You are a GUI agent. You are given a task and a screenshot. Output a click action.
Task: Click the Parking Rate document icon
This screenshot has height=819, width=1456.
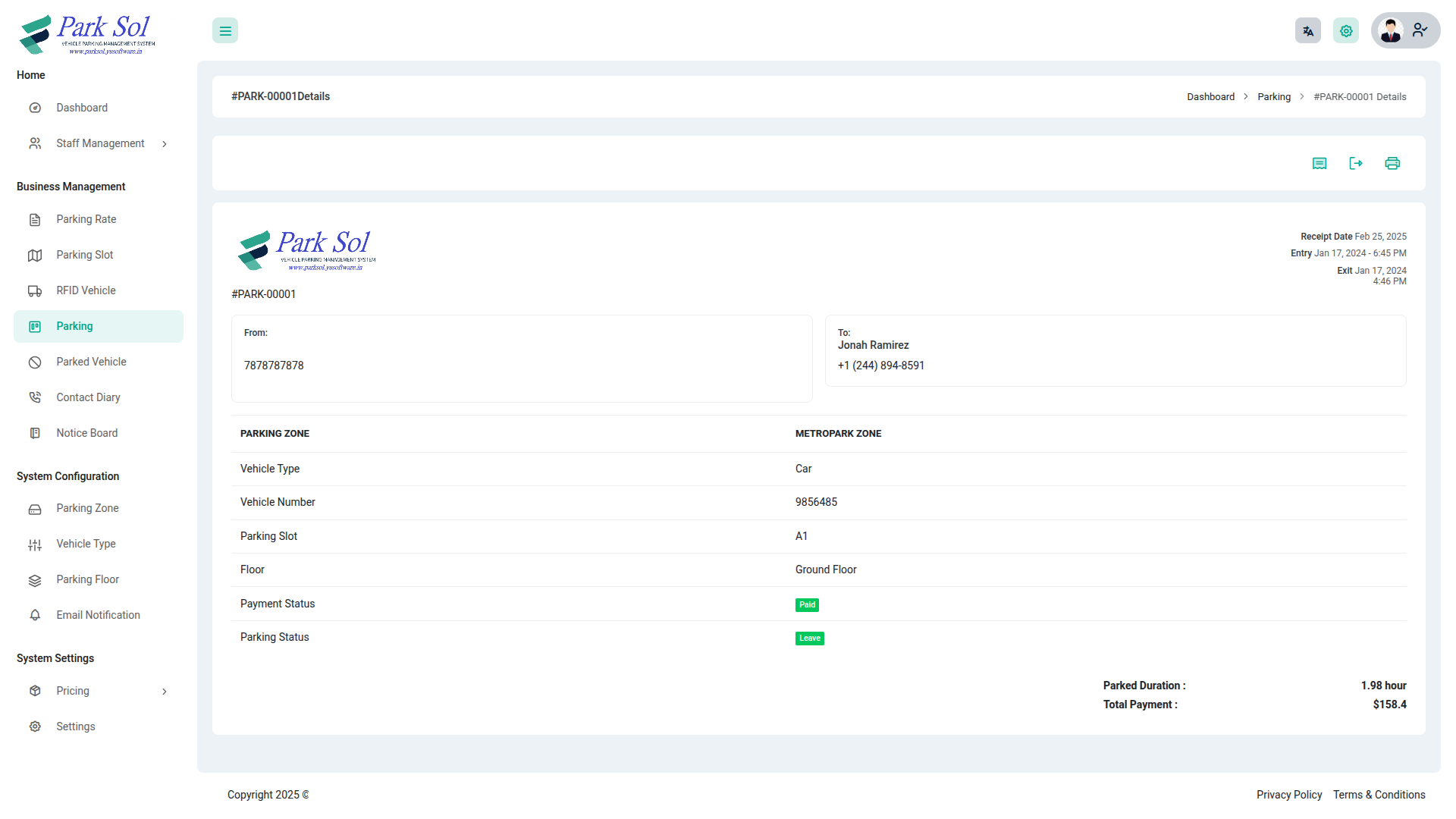click(x=35, y=220)
